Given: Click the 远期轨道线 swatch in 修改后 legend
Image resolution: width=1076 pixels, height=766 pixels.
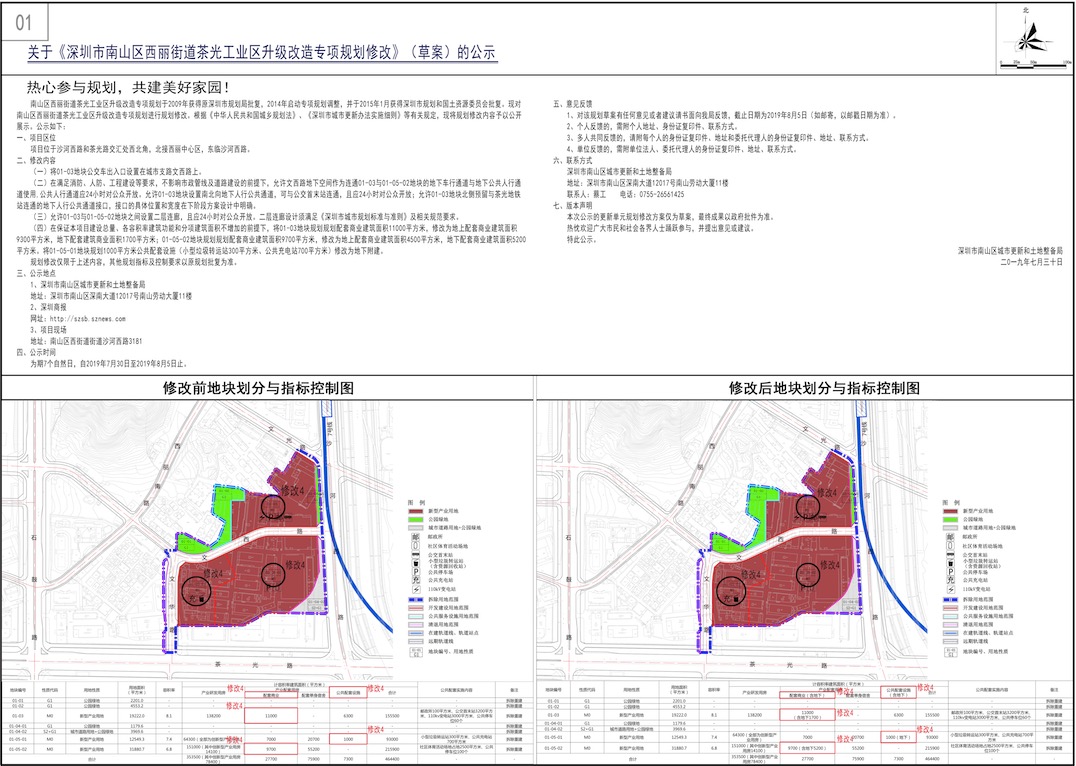Looking at the screenshot, I should [x=950, y=641].
